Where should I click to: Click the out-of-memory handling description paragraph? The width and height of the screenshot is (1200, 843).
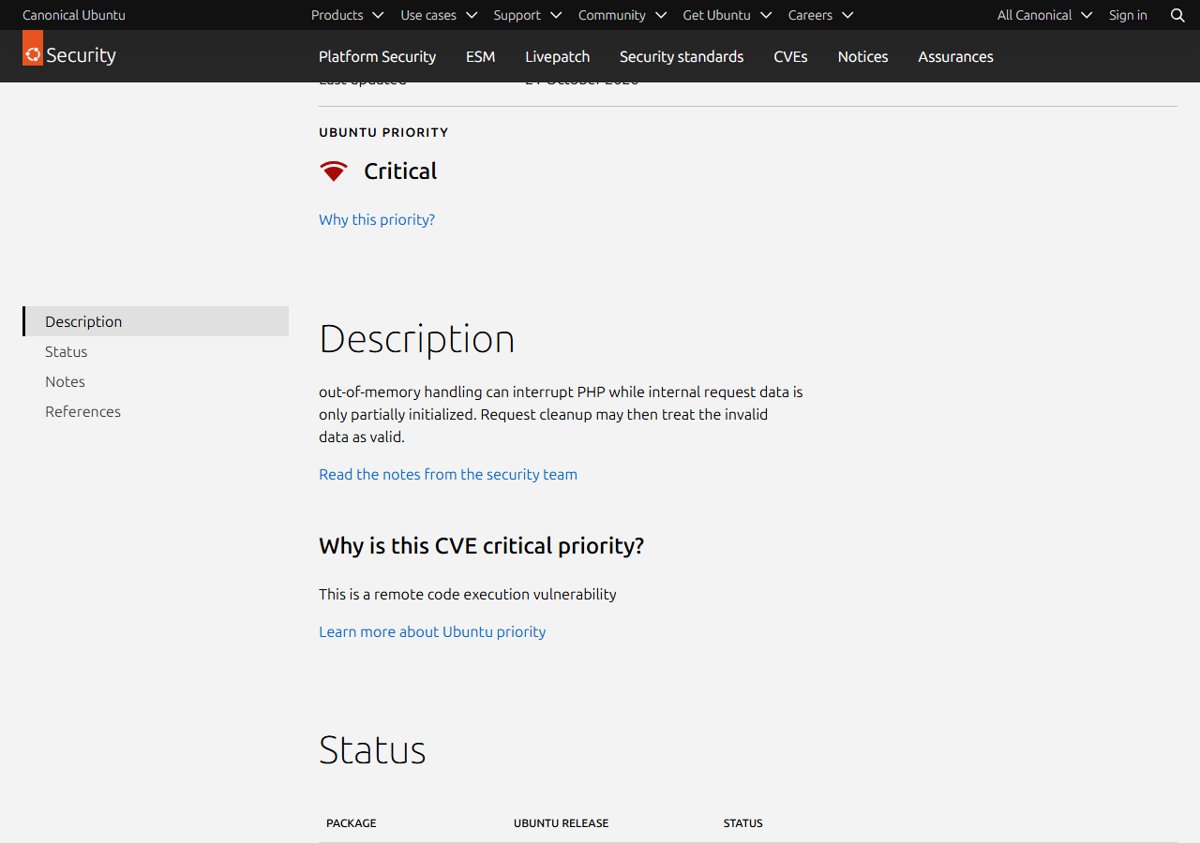tap(561, 414)
